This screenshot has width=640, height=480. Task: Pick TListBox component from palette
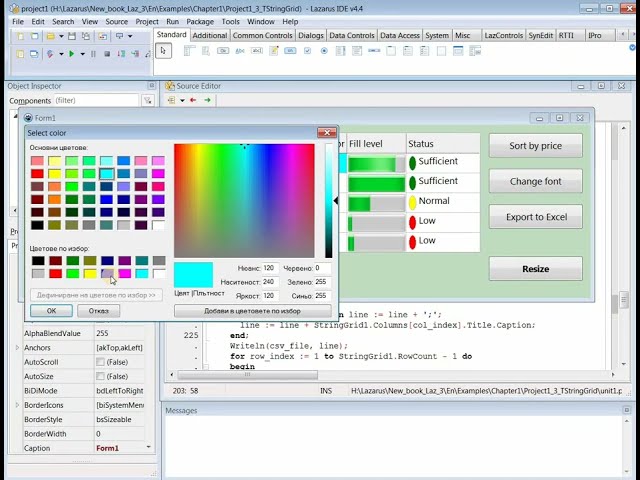click(x=340, y=51)
